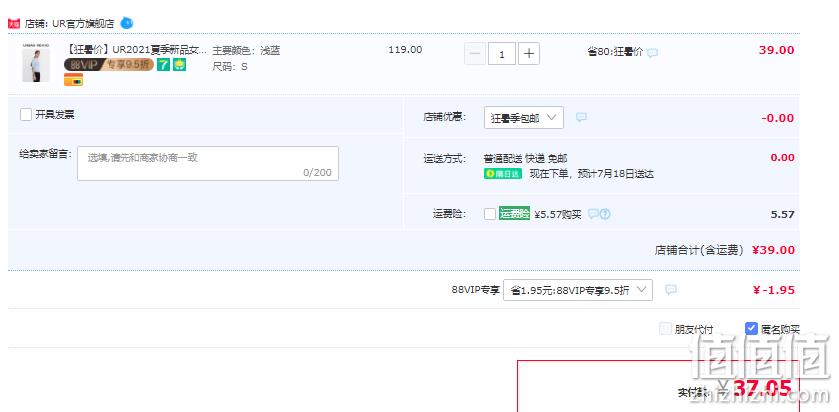Click the 运费险 question mark help icon
This screenshot has width=839, height=412.
point(605,214)
